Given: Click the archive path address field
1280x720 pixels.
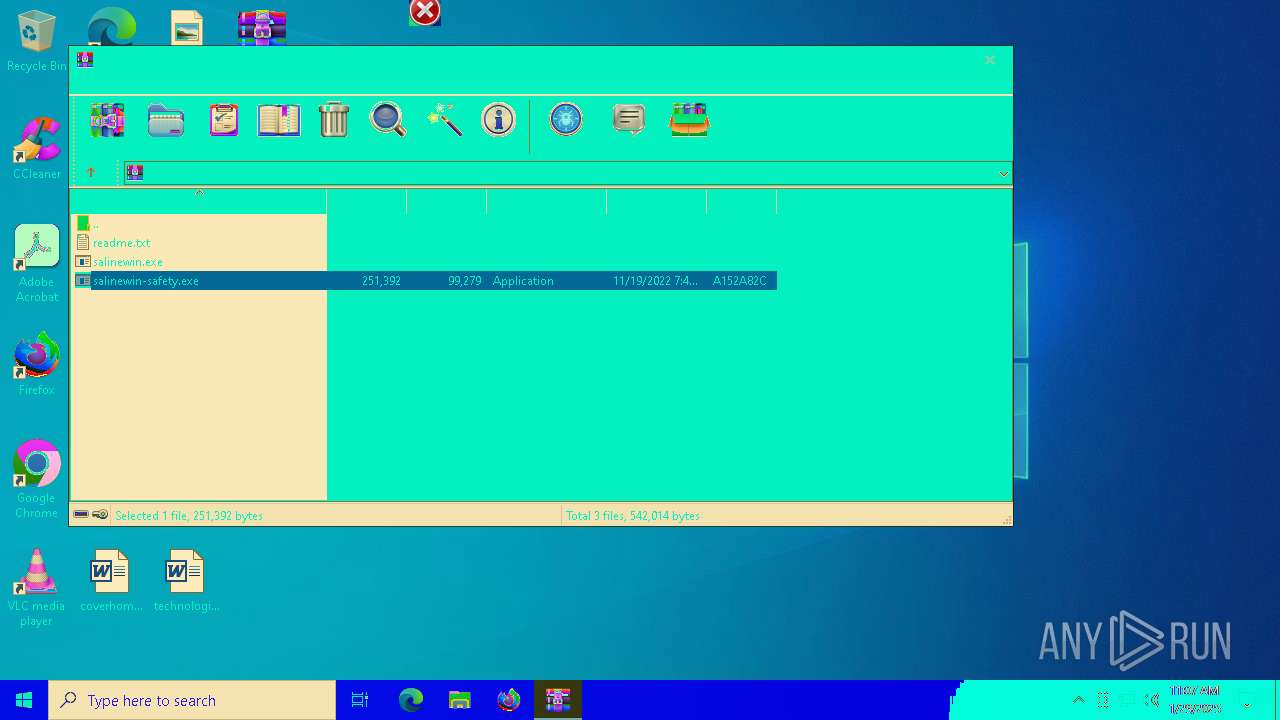Looking at the screenshot, I should tap(567, 173).
